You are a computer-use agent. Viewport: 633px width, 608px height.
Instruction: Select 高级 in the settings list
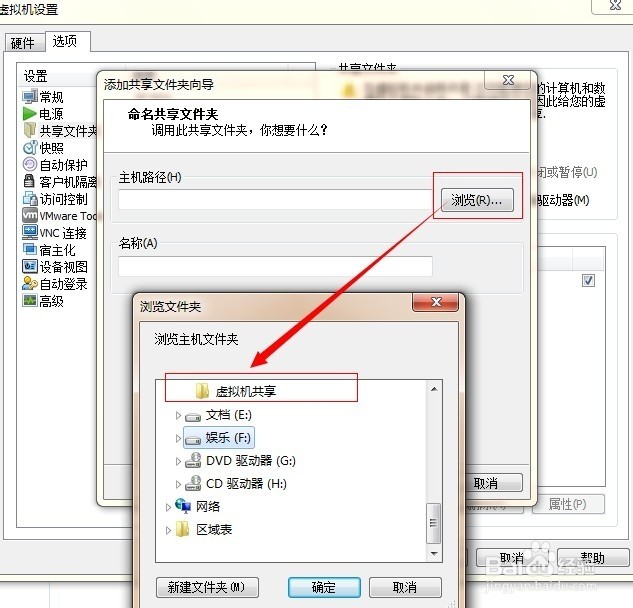(x=51, y=301)
